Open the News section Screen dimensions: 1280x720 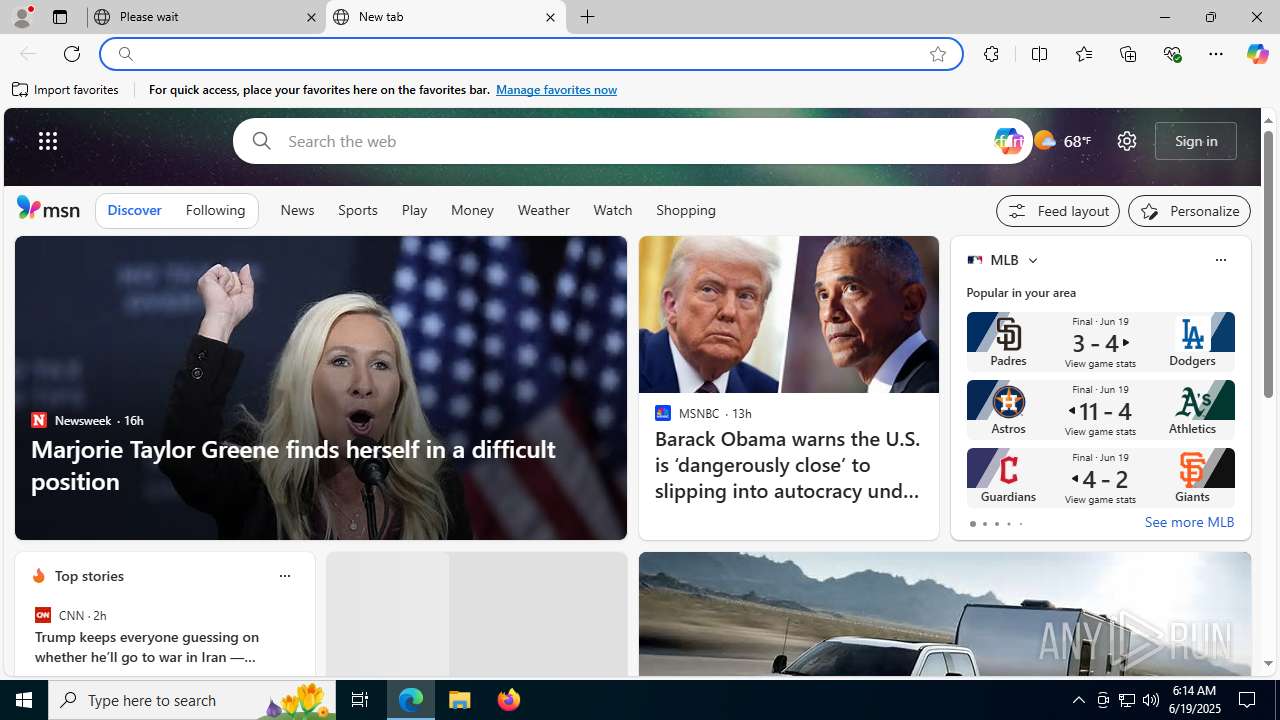tap(297, 211)
